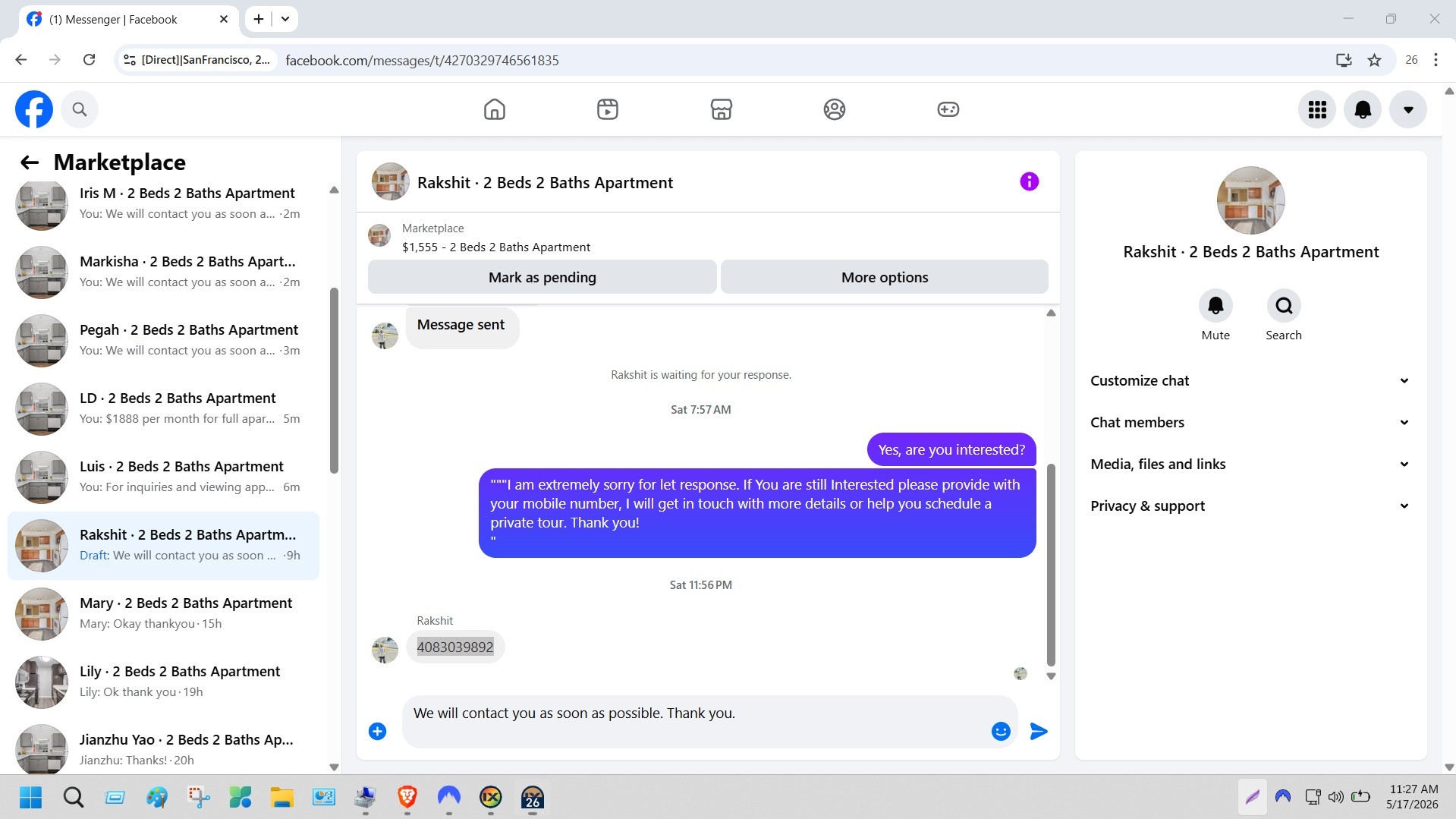Expand the Privacy & support section
Image resolution: width=1456 pixels, height=819 pixels.
point(1250,506)
